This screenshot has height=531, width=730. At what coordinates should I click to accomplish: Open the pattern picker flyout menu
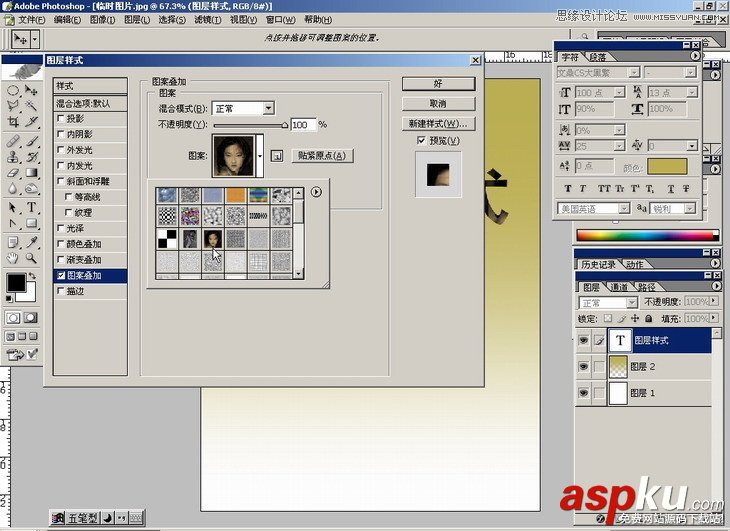click(316, 192)
